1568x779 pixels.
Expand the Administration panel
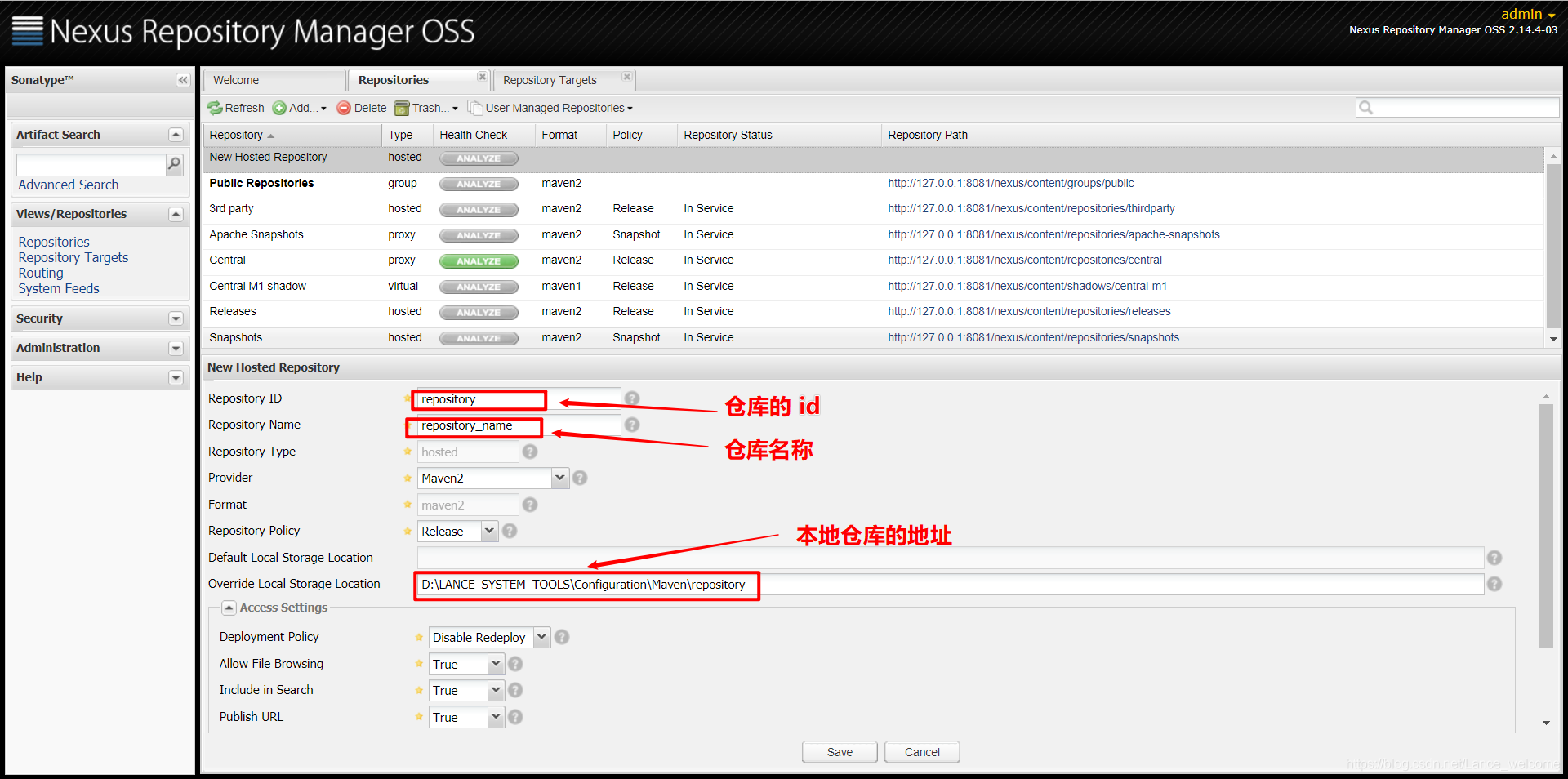(176, 348)
